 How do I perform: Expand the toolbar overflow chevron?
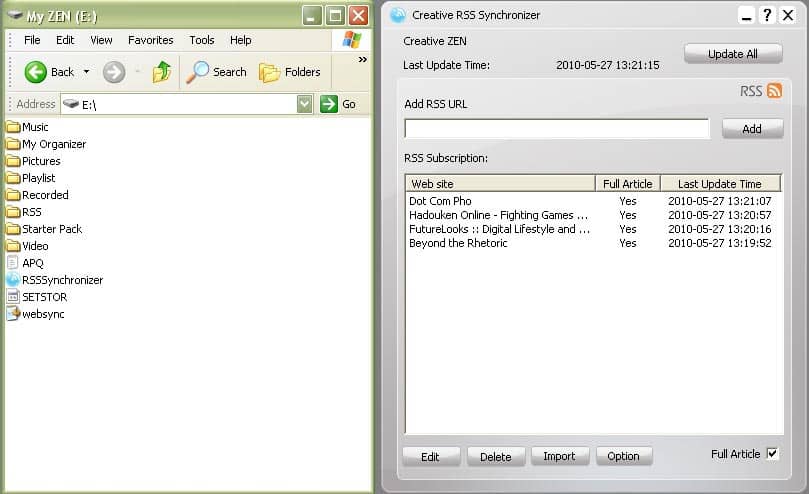pyautogui.click(x=362, y=60)
